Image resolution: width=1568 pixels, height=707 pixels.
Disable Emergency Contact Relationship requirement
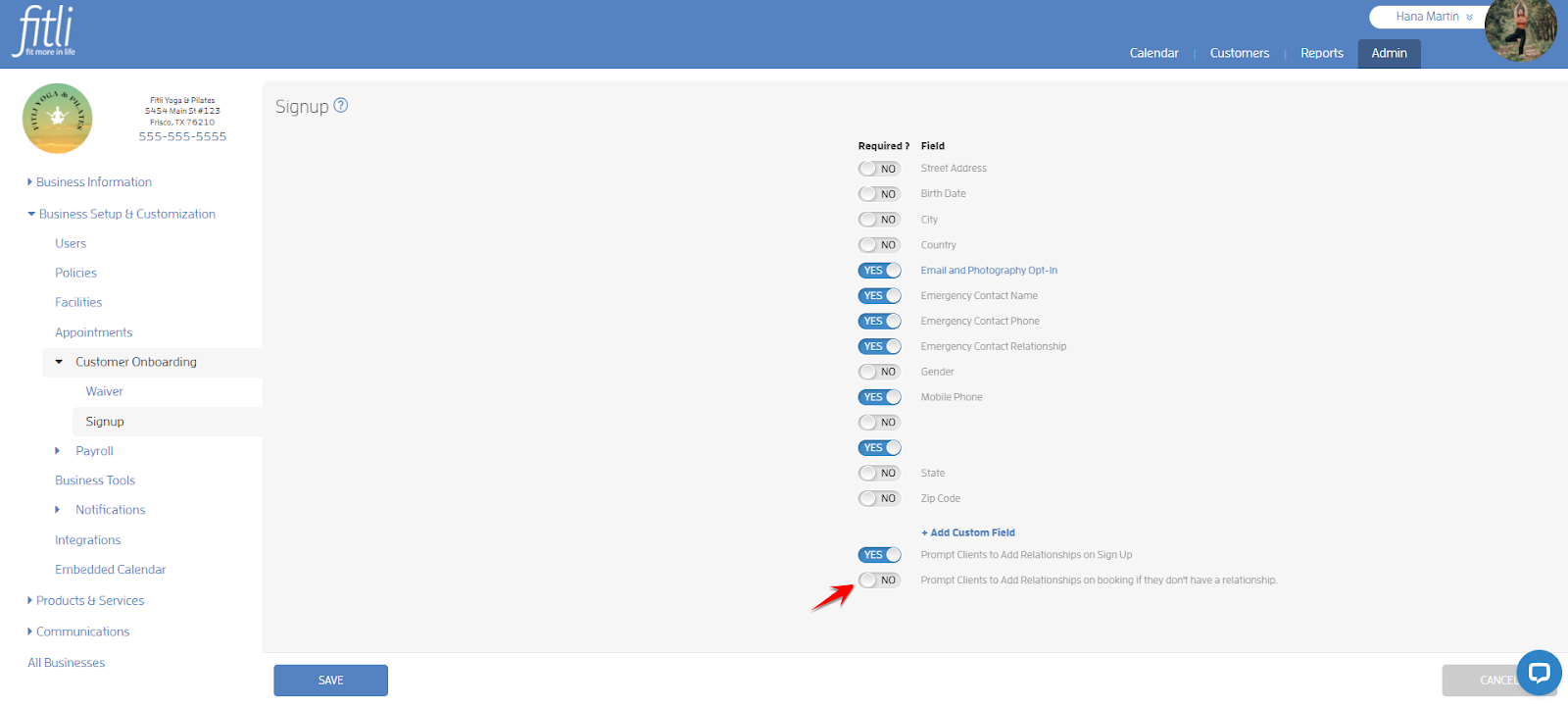point(879,346)
